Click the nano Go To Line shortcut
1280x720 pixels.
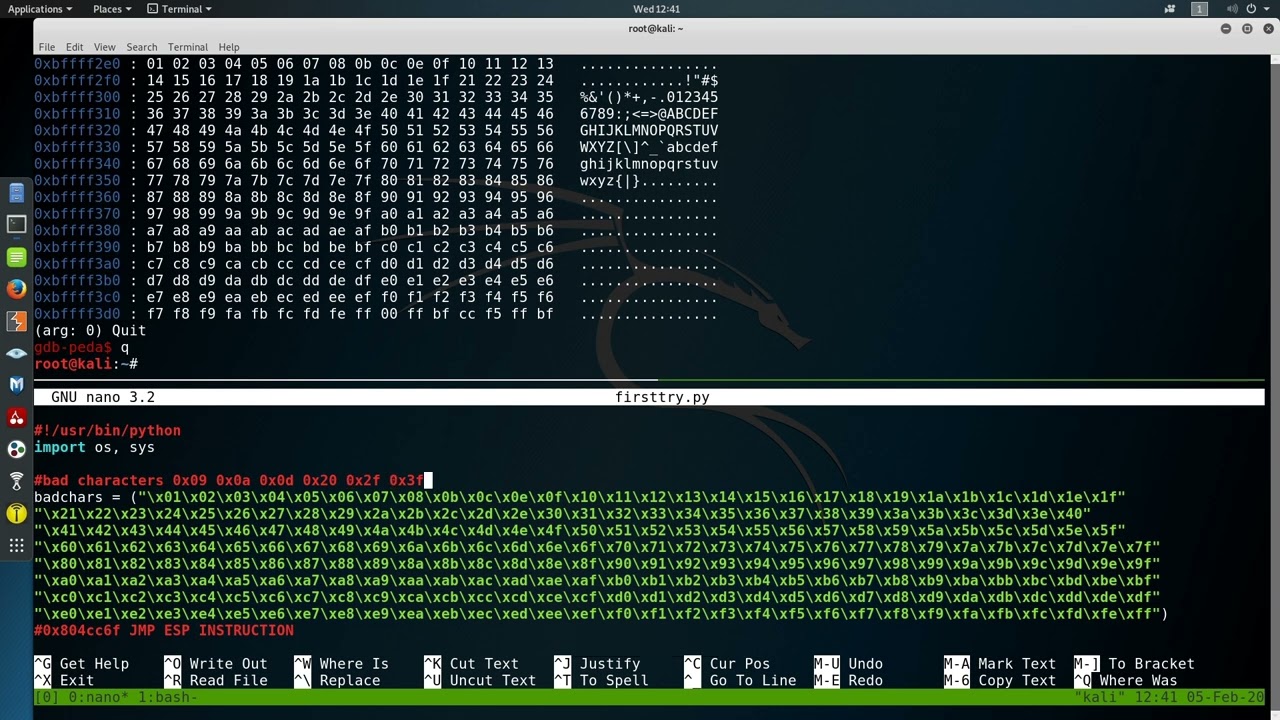740,681
